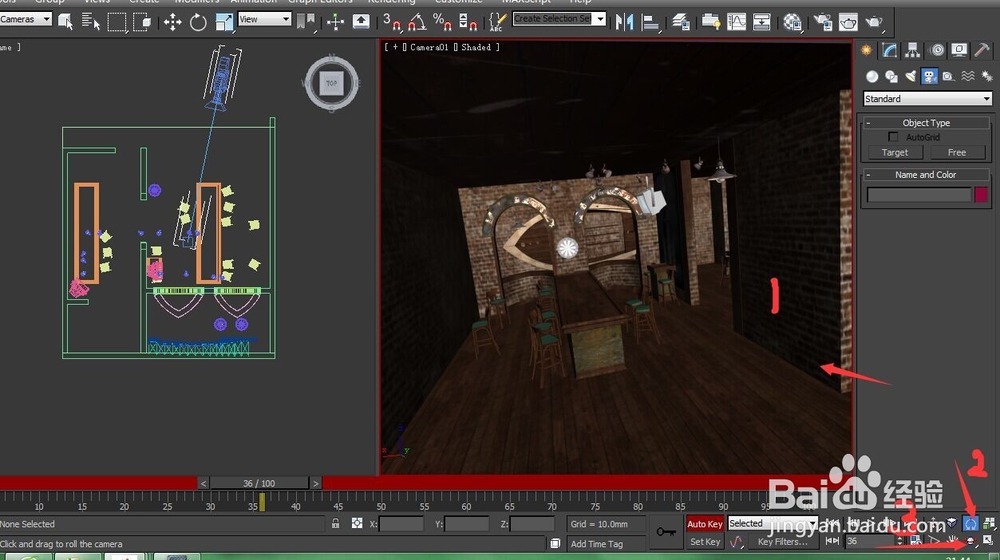Select Cameras category in Create panel
The width and height of the screenshot is (1000, 560).
[x=929, y=77]
